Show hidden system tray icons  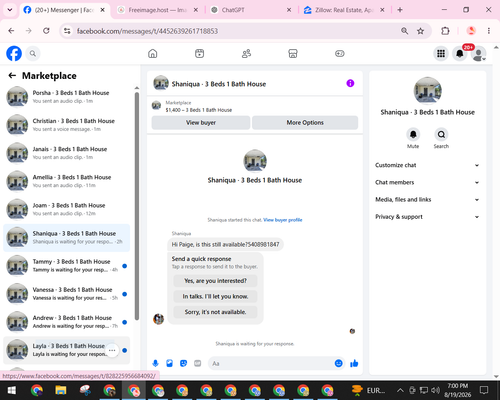click(400, 390)
